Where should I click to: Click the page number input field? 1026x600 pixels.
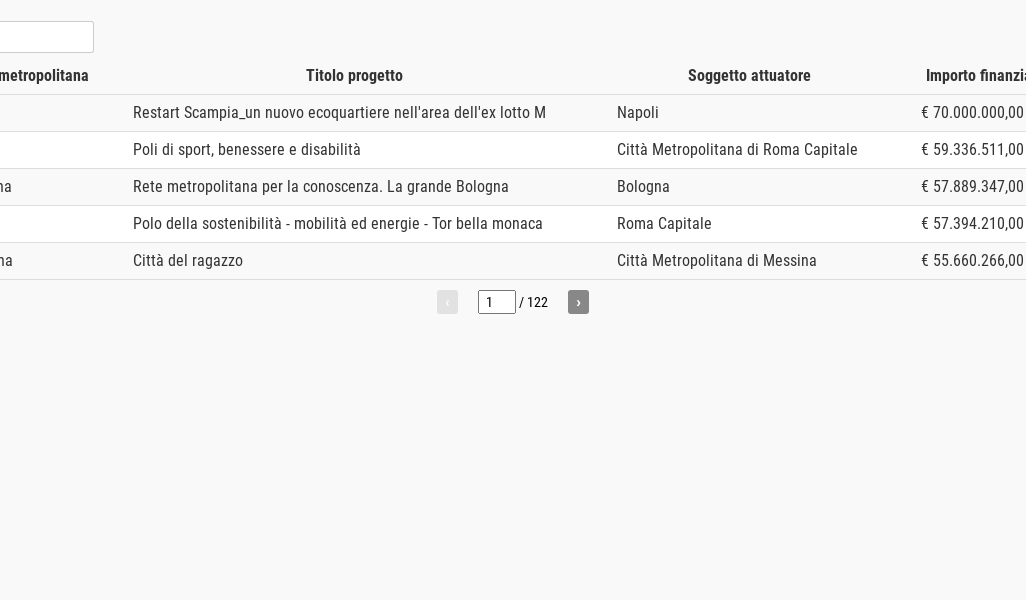tap(497, 302)
